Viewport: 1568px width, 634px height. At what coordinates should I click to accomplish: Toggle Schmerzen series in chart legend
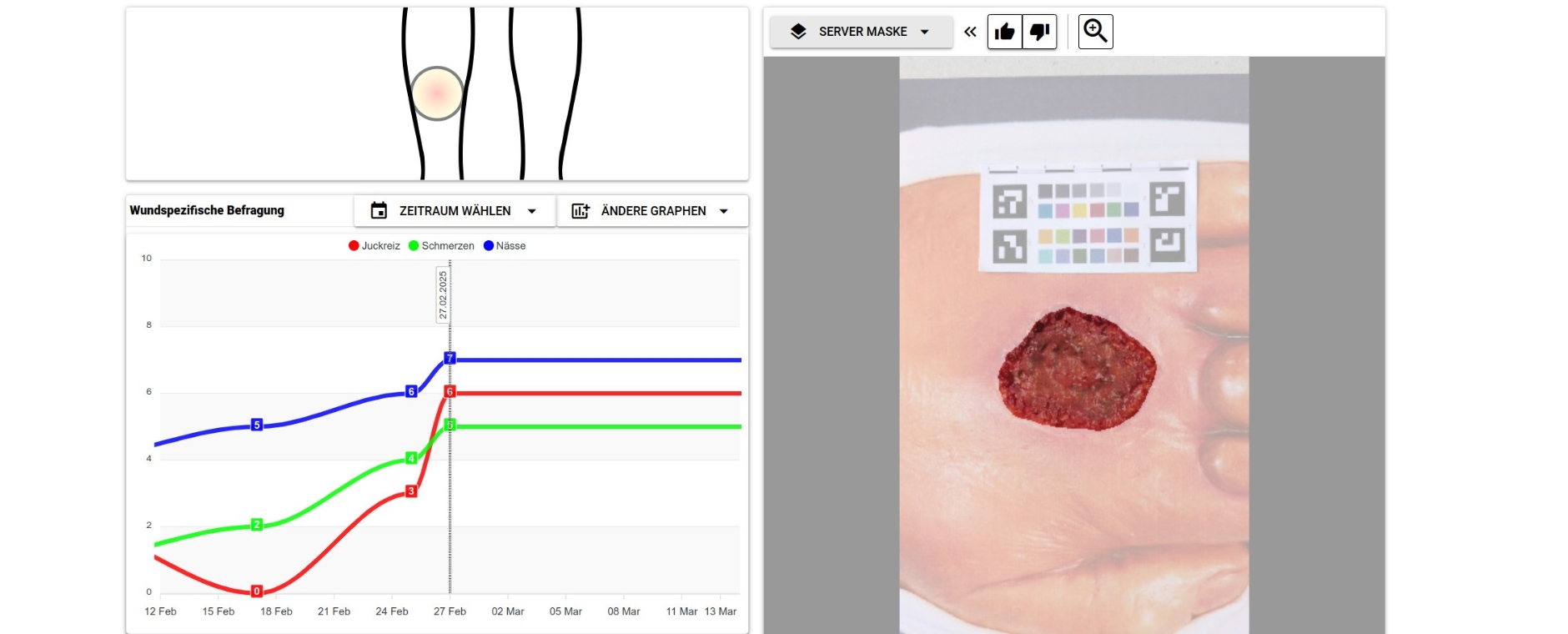point(441,246)
